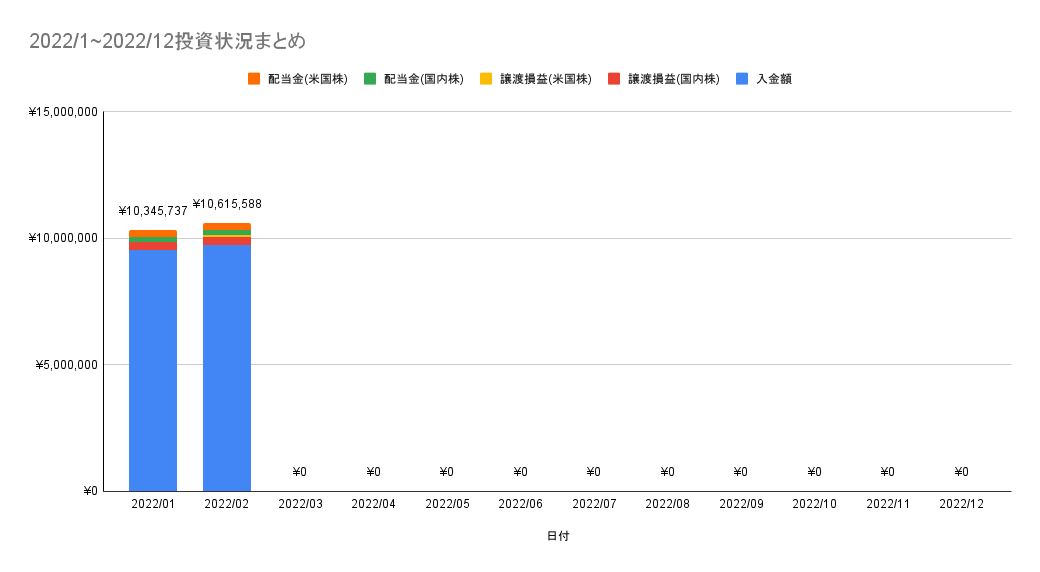Image resolution: width=1040 pixels, height=572 pixels.
Task: Select the 入金額 legend label
Action: [x=774, y=79]
